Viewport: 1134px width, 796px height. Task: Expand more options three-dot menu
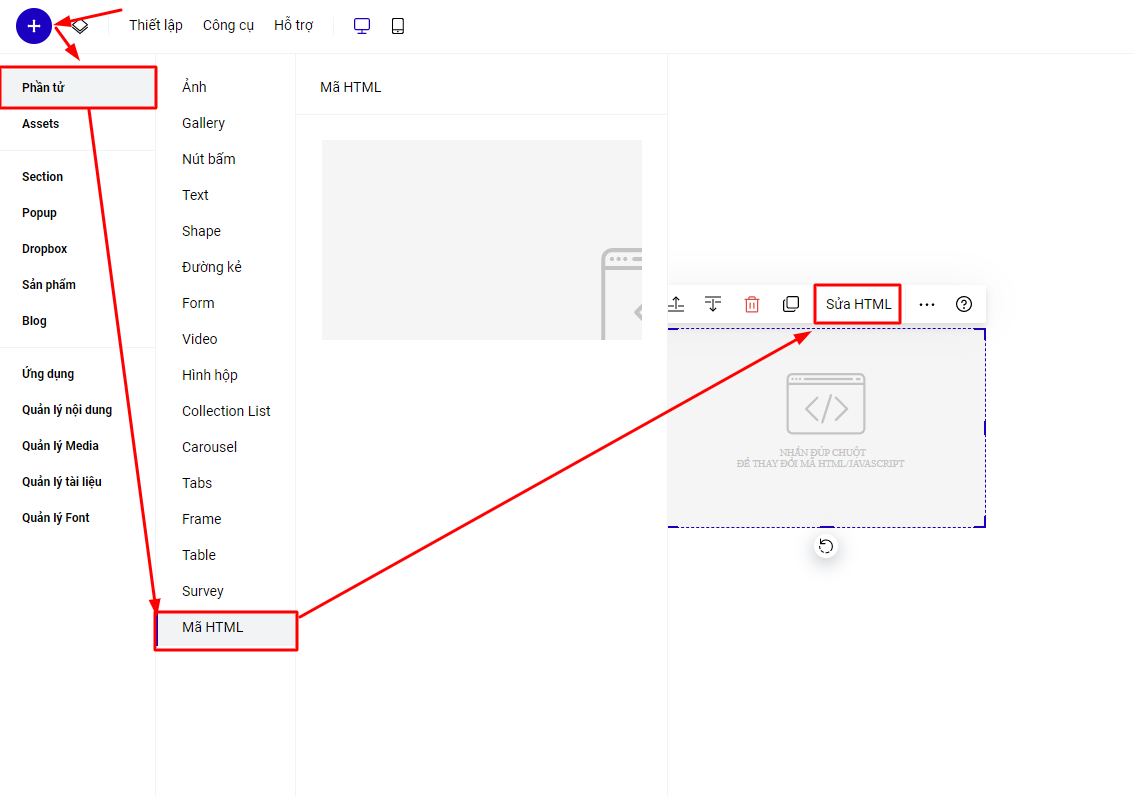(927, 304)
